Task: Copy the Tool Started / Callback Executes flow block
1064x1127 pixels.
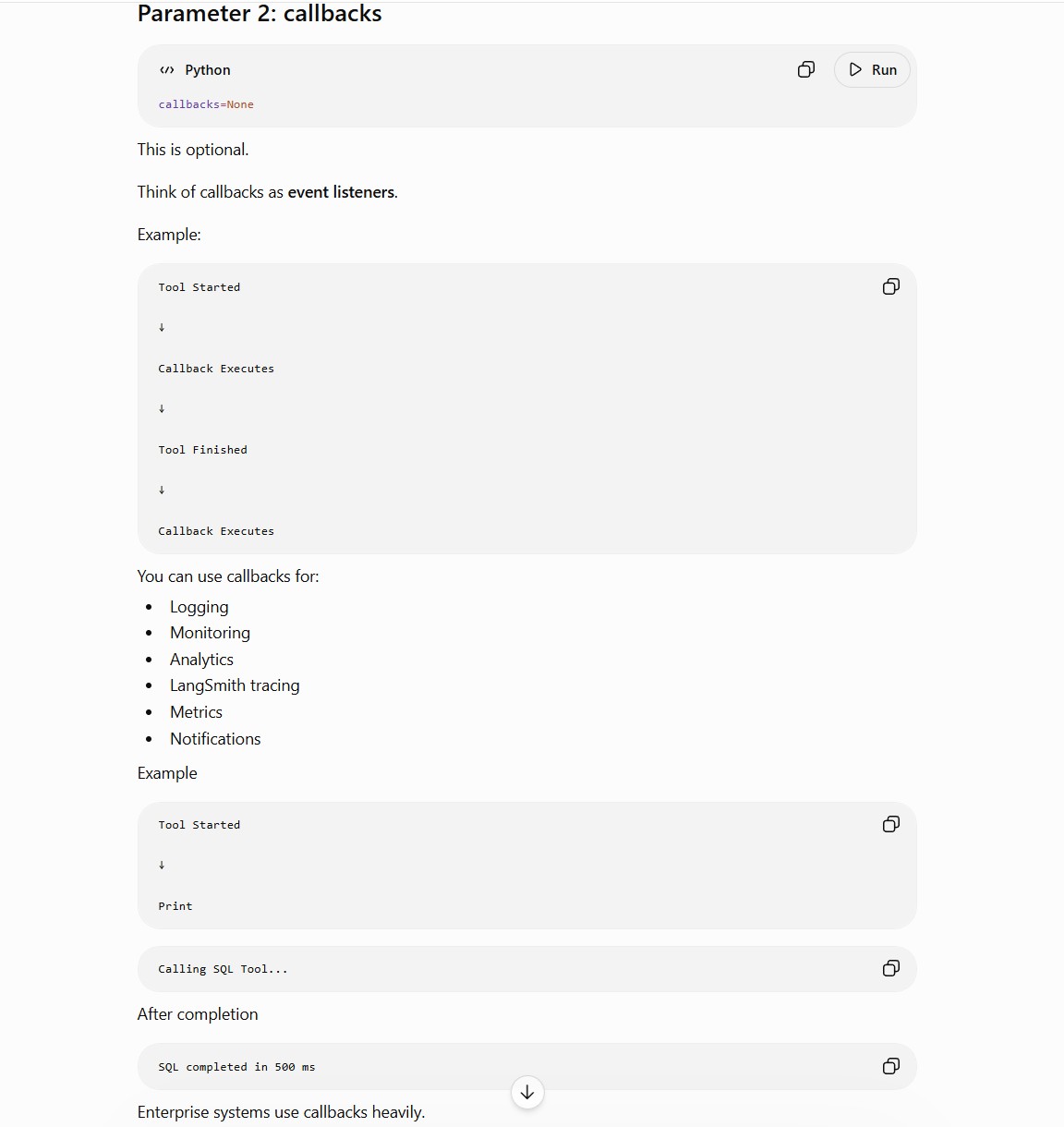Action: click(x=891, y=286)
